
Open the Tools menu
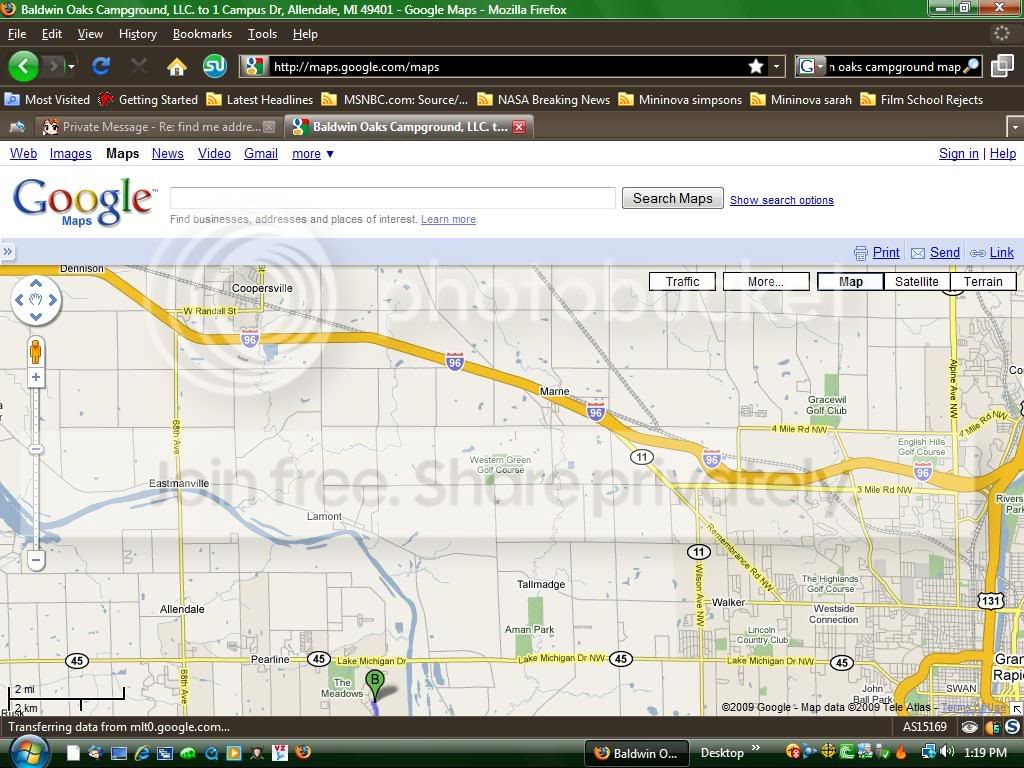262,34
